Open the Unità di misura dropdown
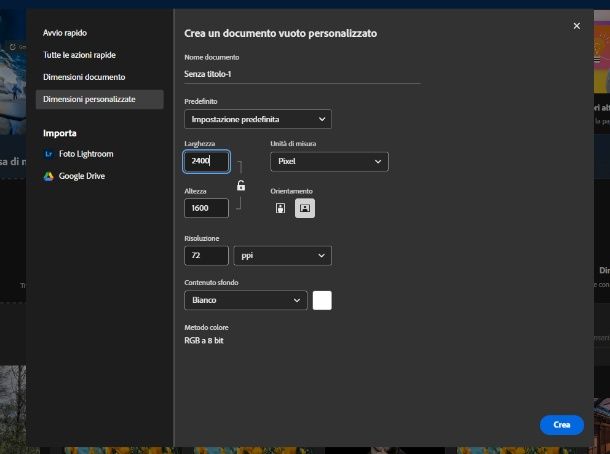 click(x=329, y=161)
